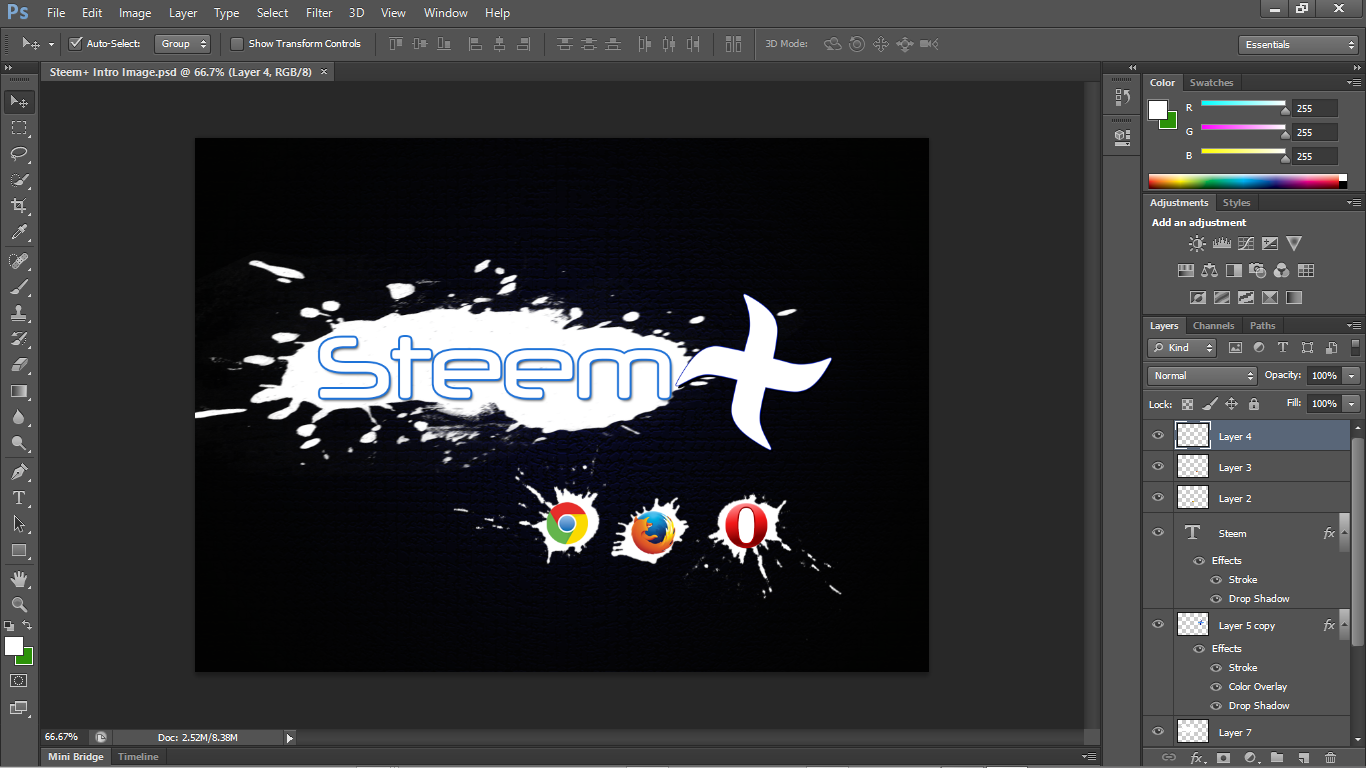
Task: Select the Lasso tool
Action: (x=19, y=154)
